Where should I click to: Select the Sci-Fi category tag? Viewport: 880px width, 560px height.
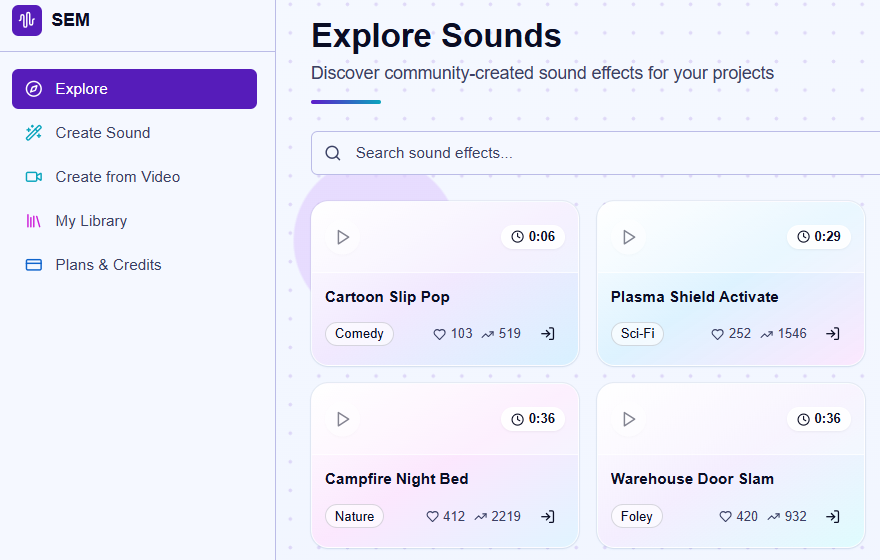(x=638, y=334)
